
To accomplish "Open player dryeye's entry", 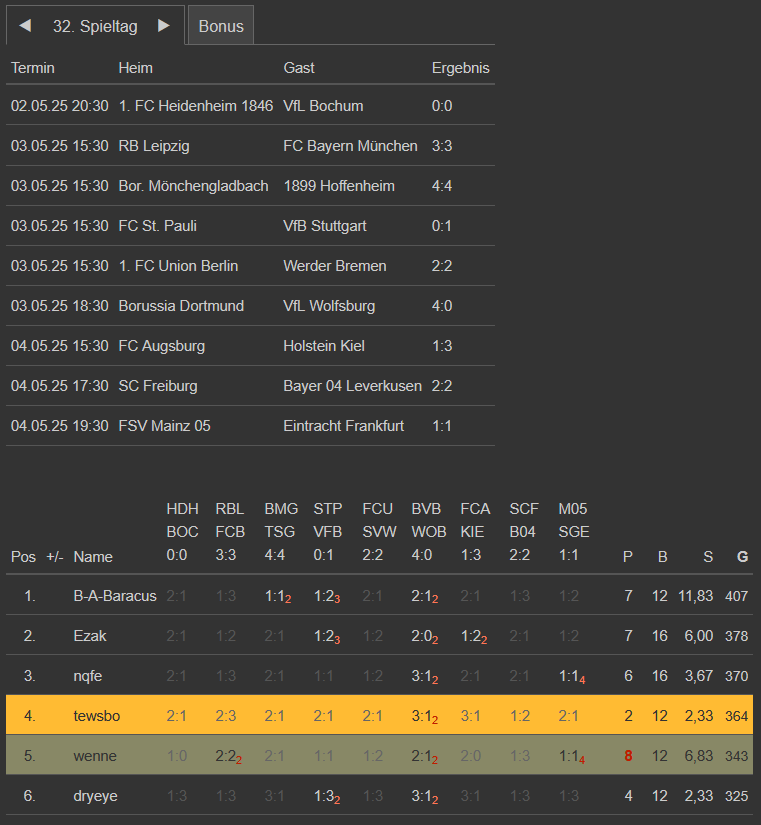I will [x=96, y=796].
